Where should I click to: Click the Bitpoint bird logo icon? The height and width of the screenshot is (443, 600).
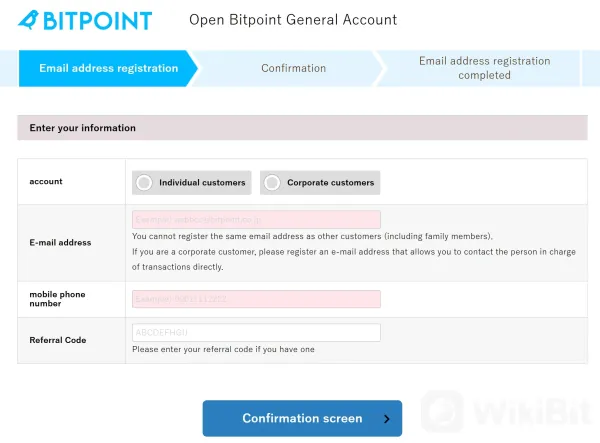pos(29,20)
